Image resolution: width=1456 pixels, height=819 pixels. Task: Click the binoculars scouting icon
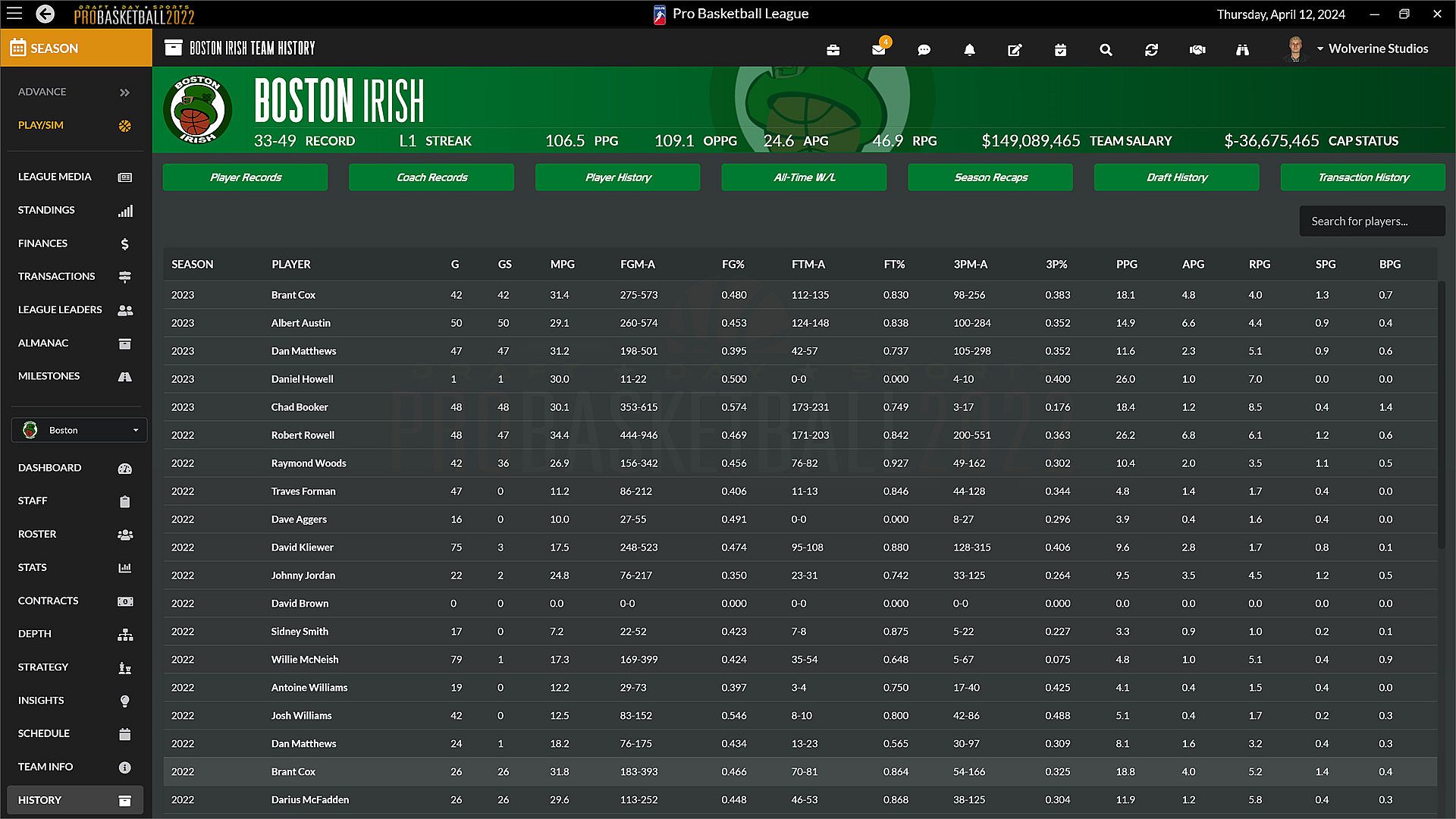click(1242, 50)
